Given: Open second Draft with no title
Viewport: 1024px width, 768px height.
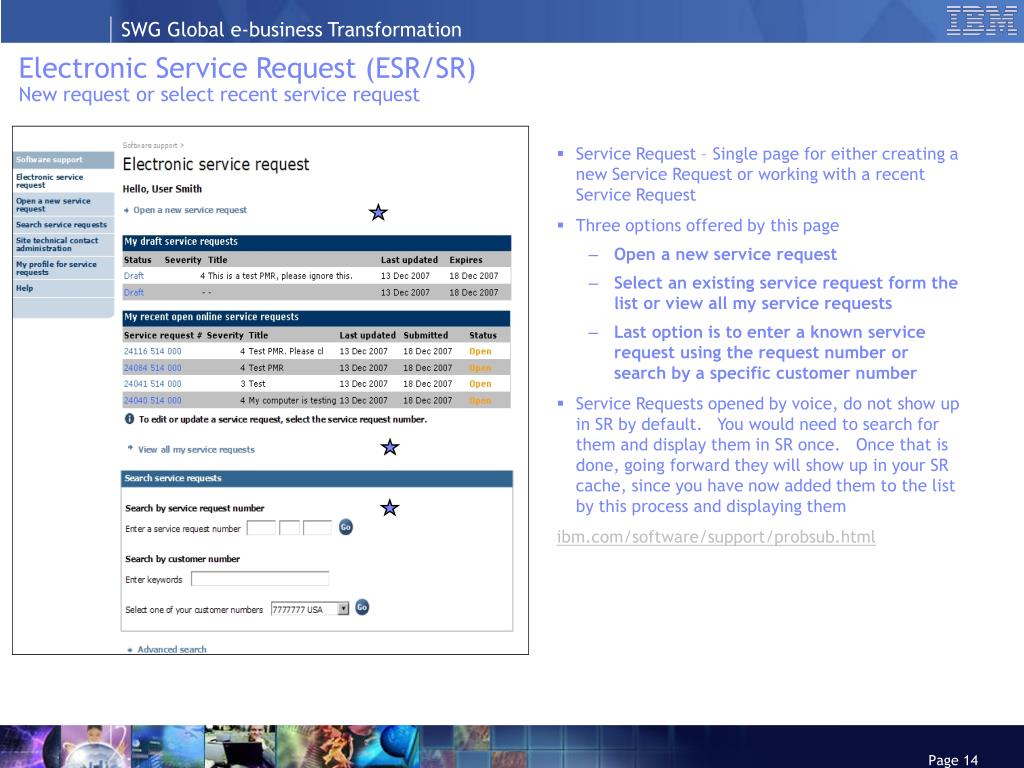Looking at the screenshot, I should (133, 293).
